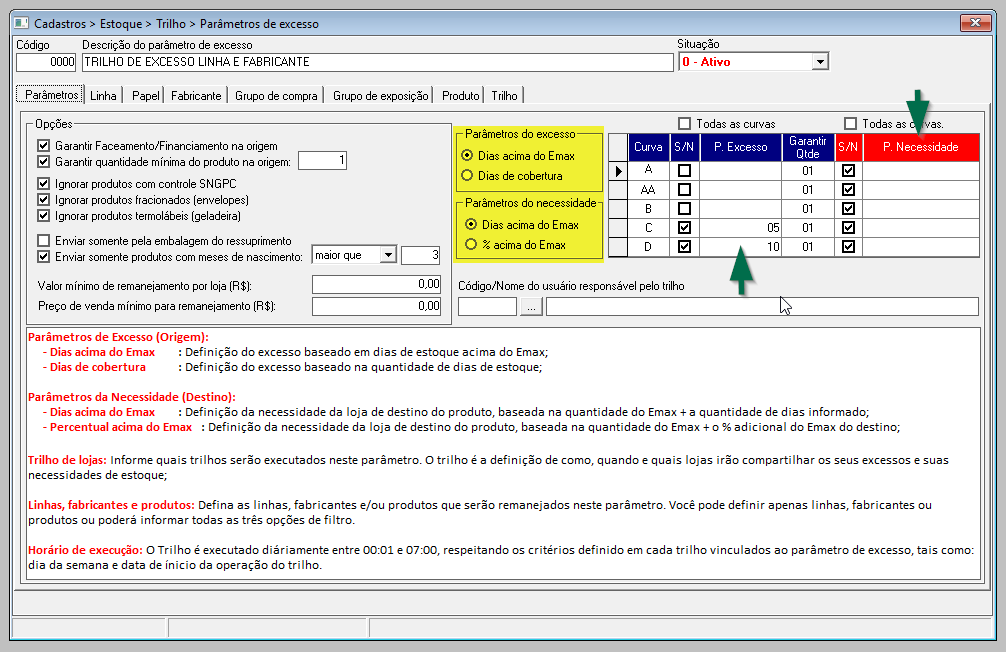Click the minimum quantity field showing 1

(322, 160)
